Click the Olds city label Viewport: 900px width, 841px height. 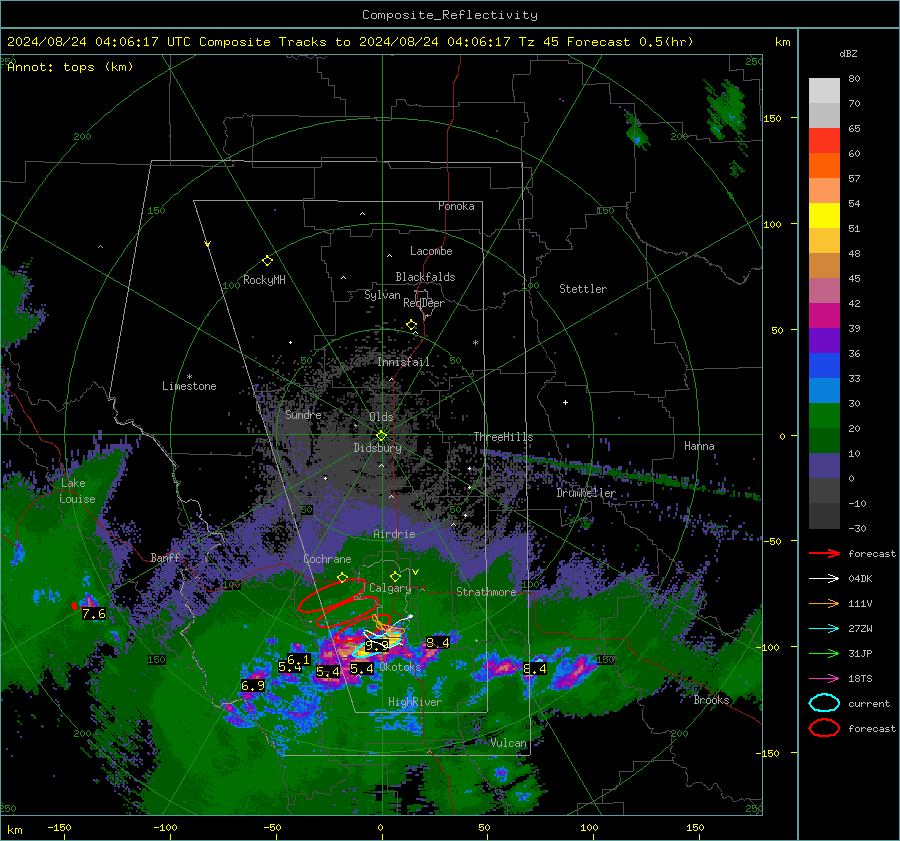(381, 417)
